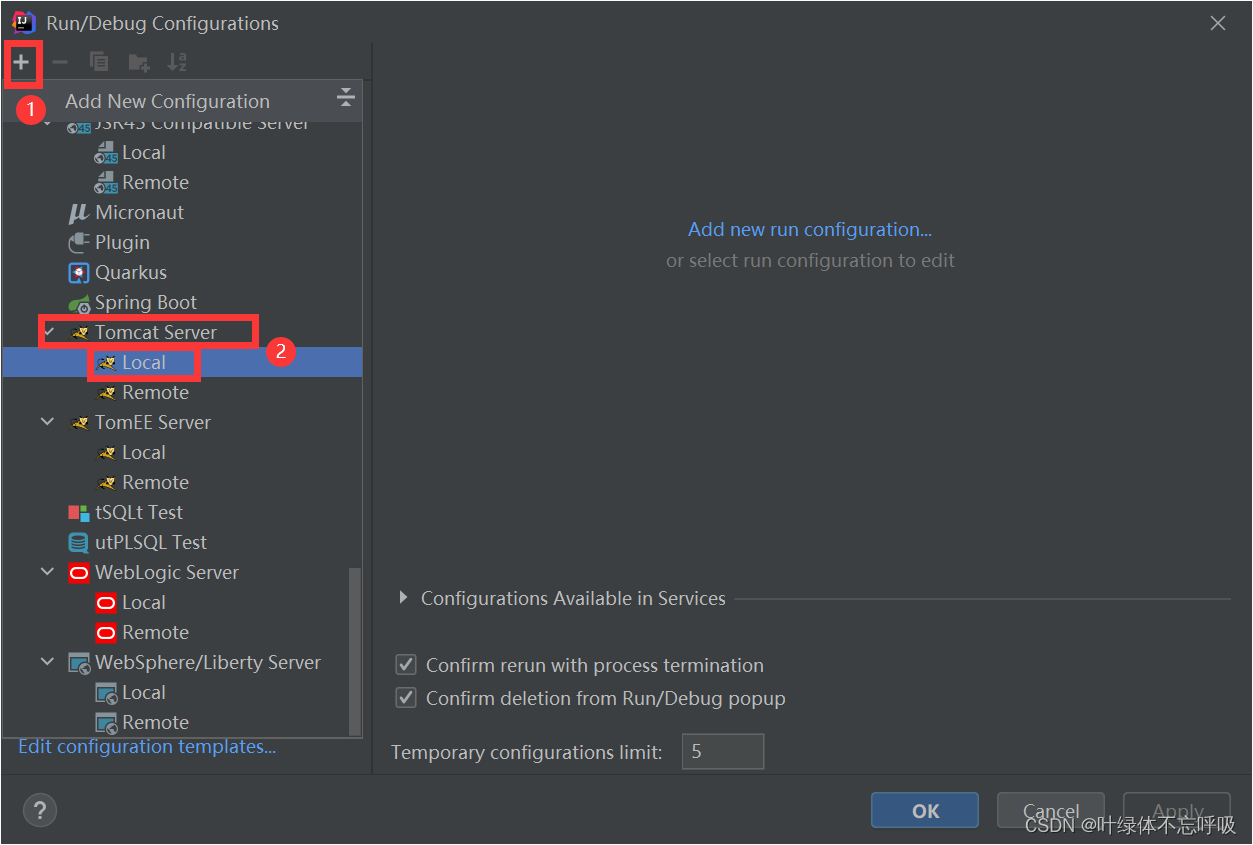Viewport: 1253px width, 845px height.
Task: Choose the utPLSQL Test entry
Action: [x=151, y=542]
